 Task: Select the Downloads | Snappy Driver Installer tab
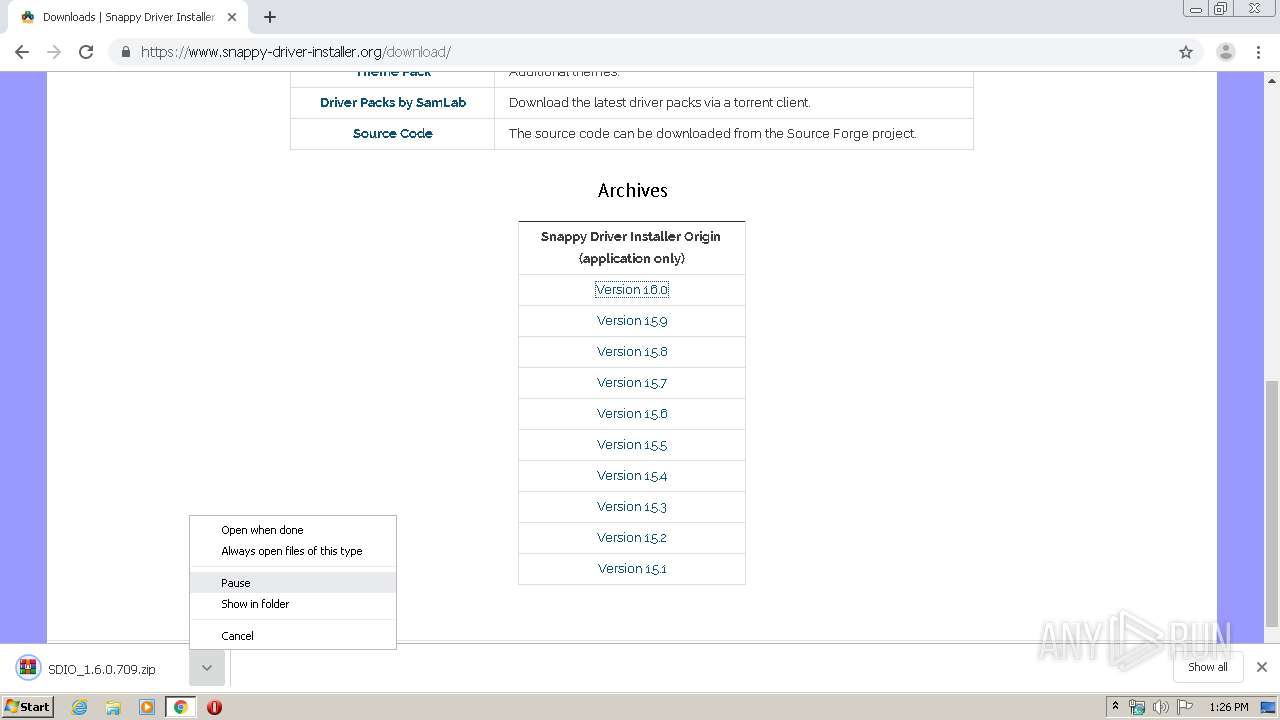(128, 17)
